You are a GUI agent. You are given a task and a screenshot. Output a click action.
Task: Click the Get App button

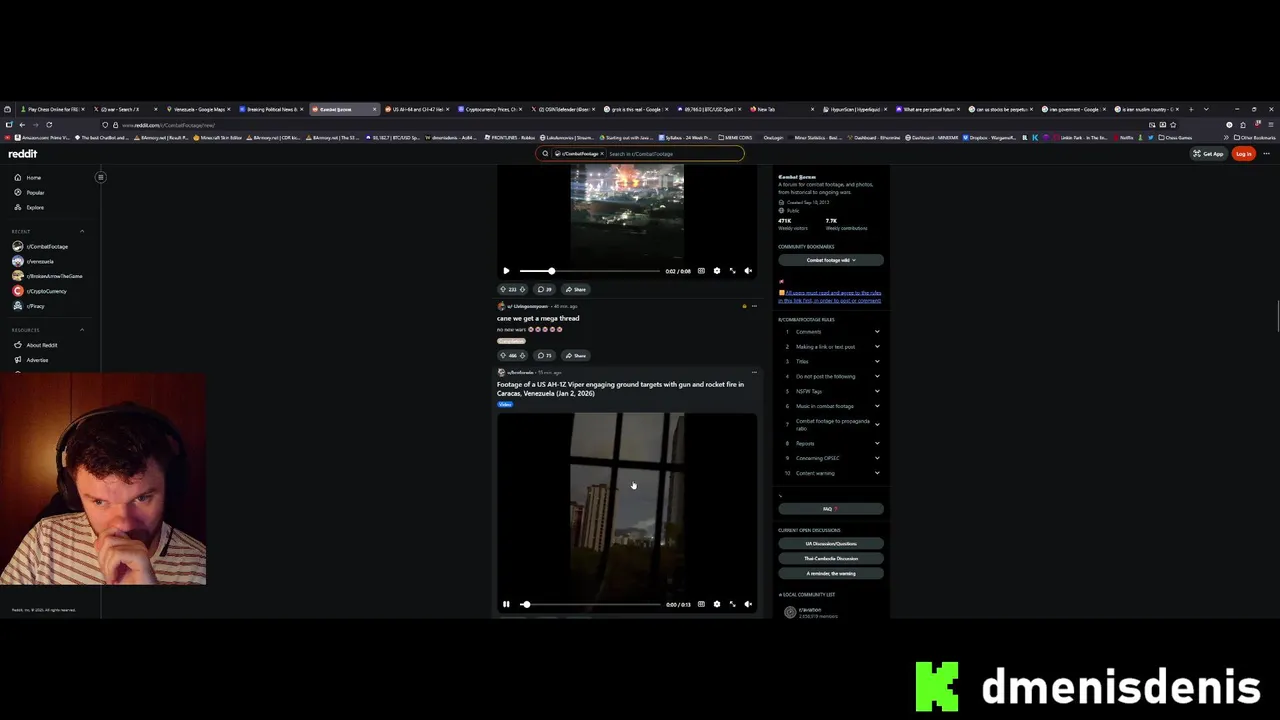pyautogui.click(x=1207, y=154)
